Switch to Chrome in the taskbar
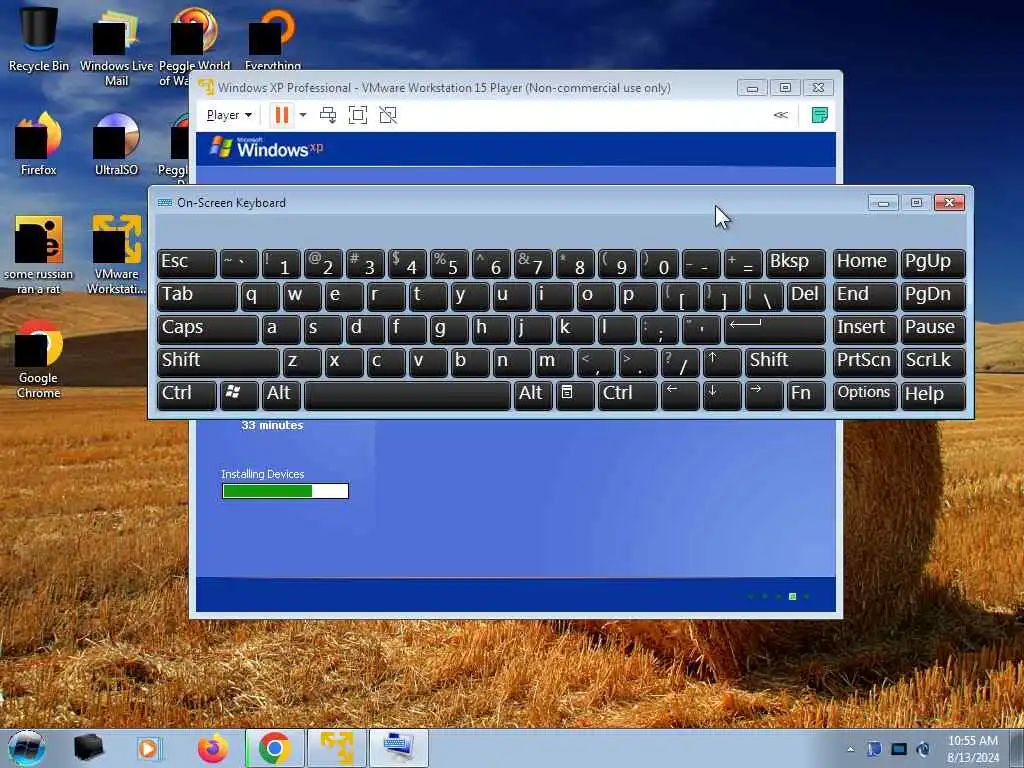The height and width of the screenshot is (768, 1024). 274,748
